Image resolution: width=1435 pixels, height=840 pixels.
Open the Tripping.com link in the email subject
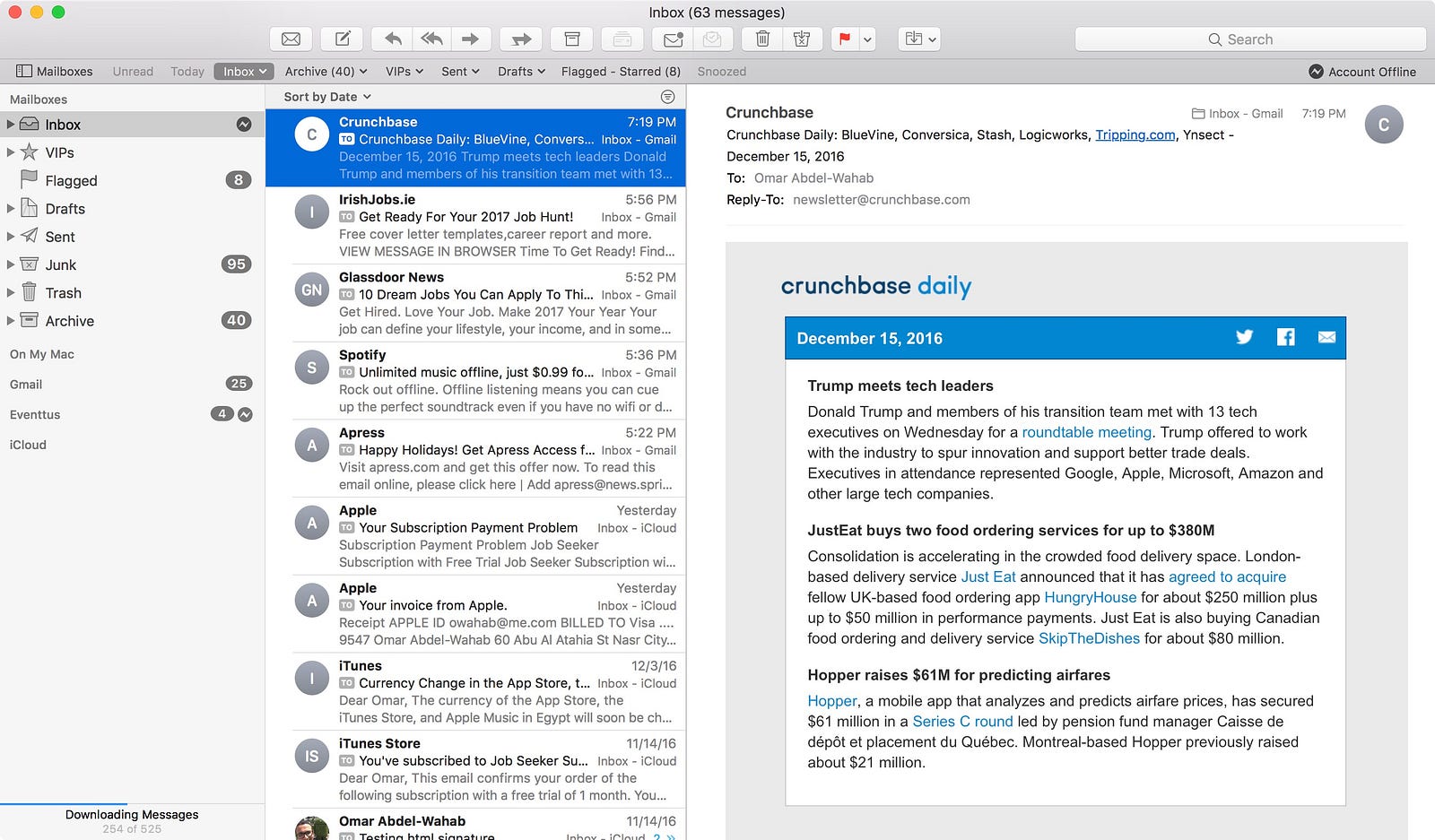click(1135, 134)
